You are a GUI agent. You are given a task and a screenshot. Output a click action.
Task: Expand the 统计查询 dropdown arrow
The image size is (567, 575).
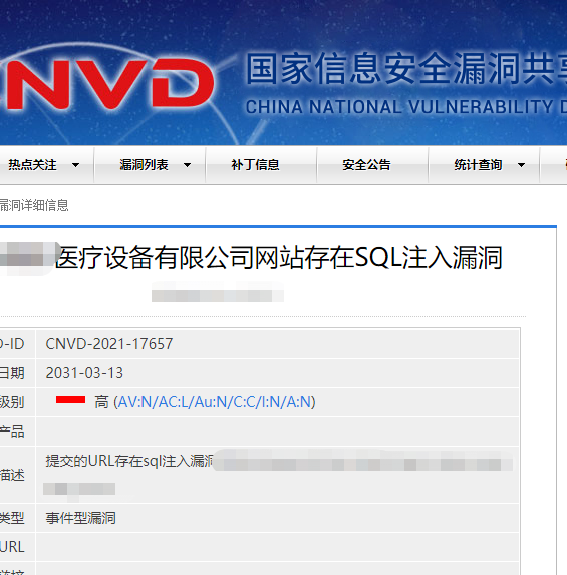pyautogui.click(x=521, y=165)
